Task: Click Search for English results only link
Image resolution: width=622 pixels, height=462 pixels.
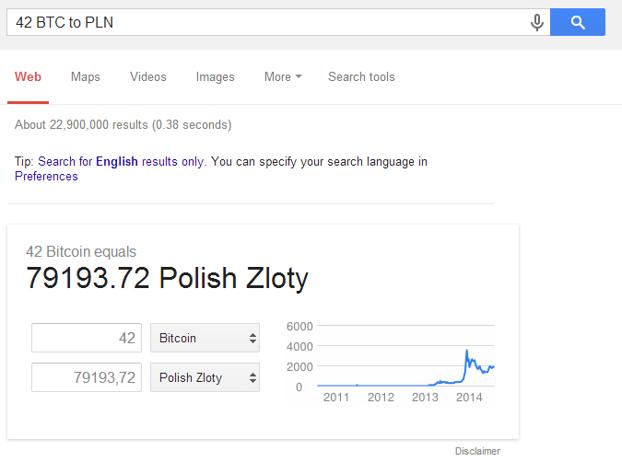Action: (121, 162)
